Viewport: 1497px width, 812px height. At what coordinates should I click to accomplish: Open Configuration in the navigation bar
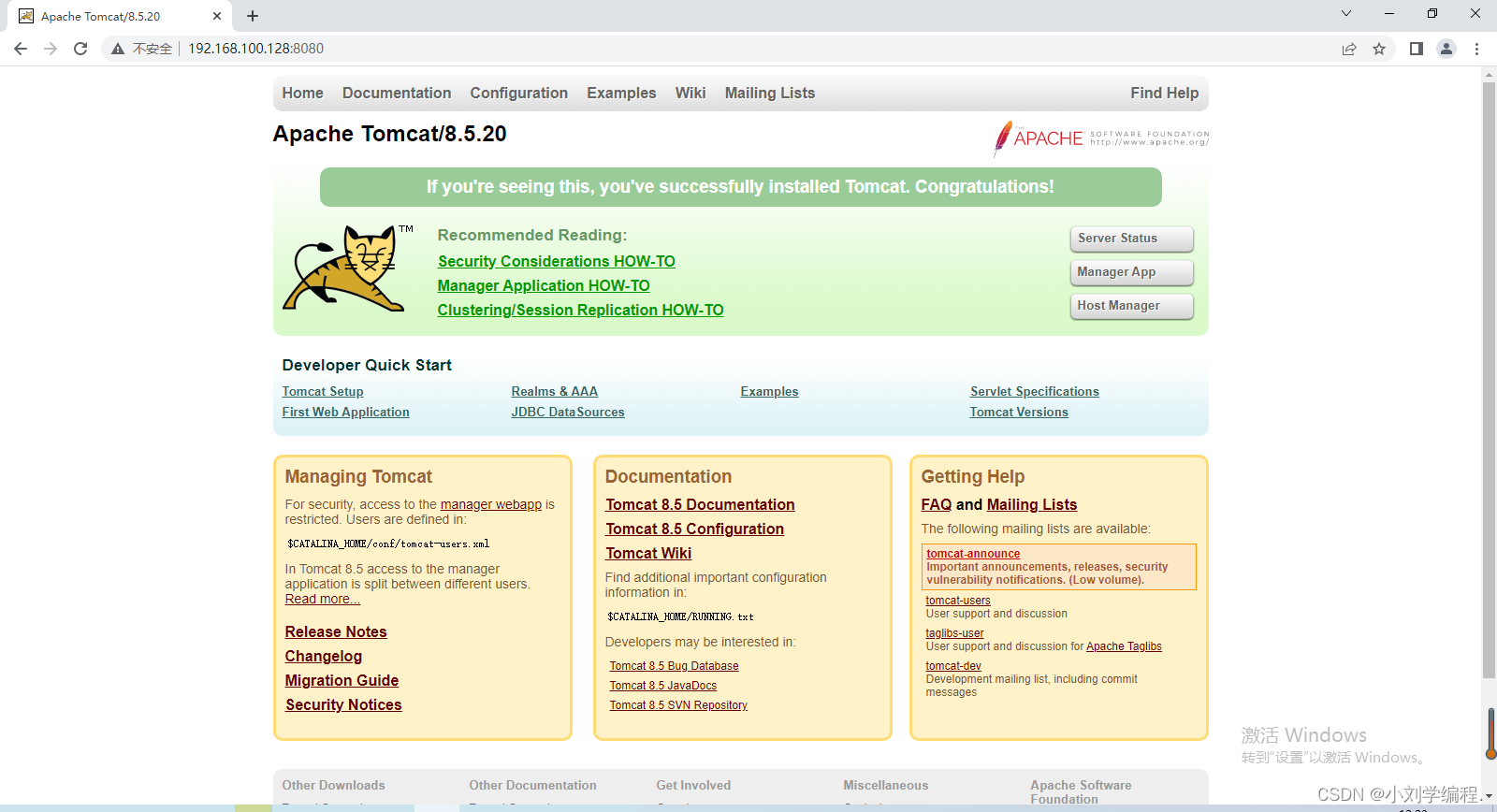click(519, 94)
